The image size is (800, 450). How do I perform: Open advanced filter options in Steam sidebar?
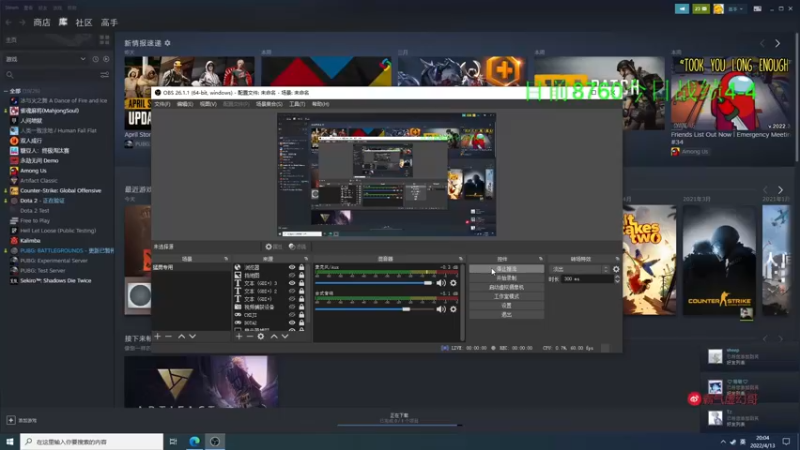(x=105, y=75)
